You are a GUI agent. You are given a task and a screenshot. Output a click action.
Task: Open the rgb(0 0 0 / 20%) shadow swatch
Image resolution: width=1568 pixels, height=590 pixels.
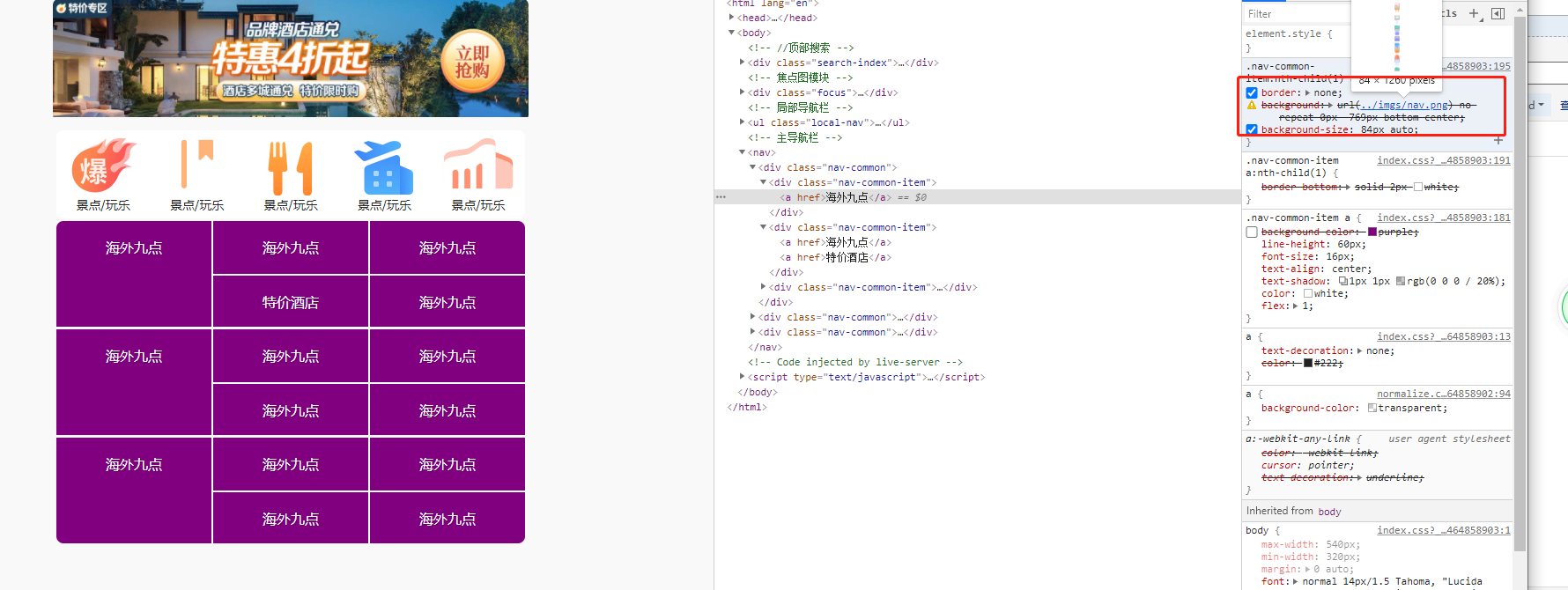(x=1401, y=282)
